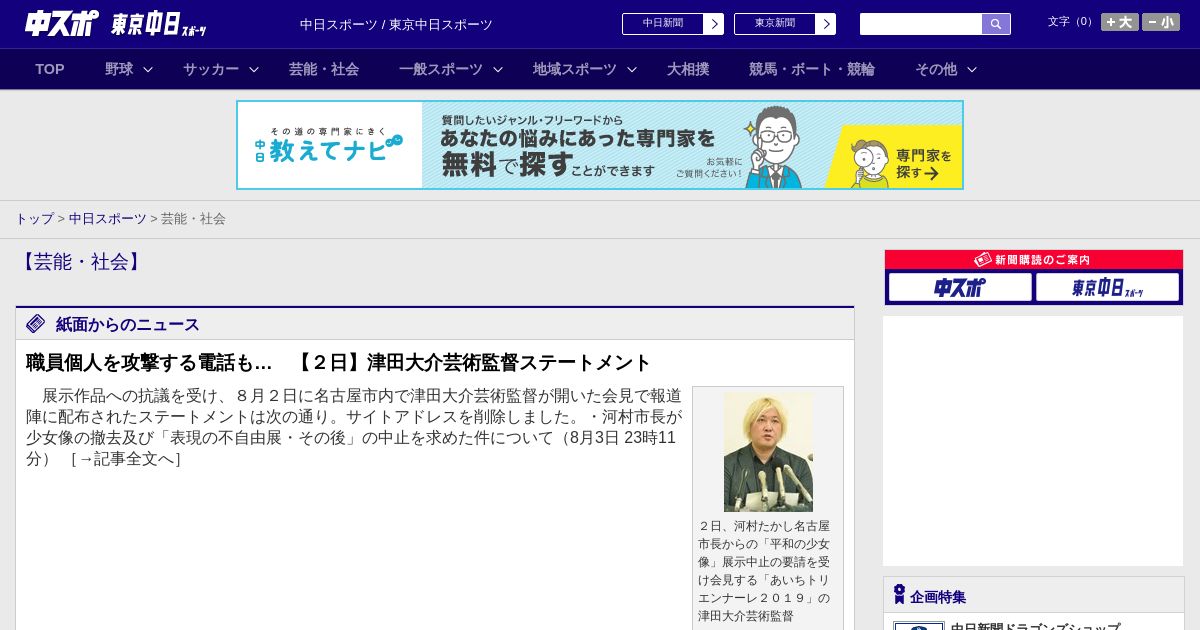
Task: Open the 一般スポーツ menu
Action: (441, 69)
